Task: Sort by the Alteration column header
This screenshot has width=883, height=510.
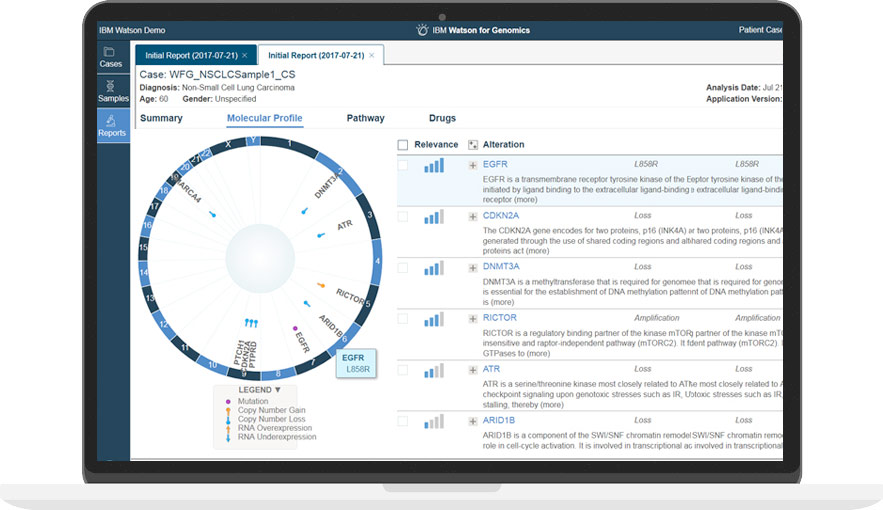Action: tap(503, 145)
